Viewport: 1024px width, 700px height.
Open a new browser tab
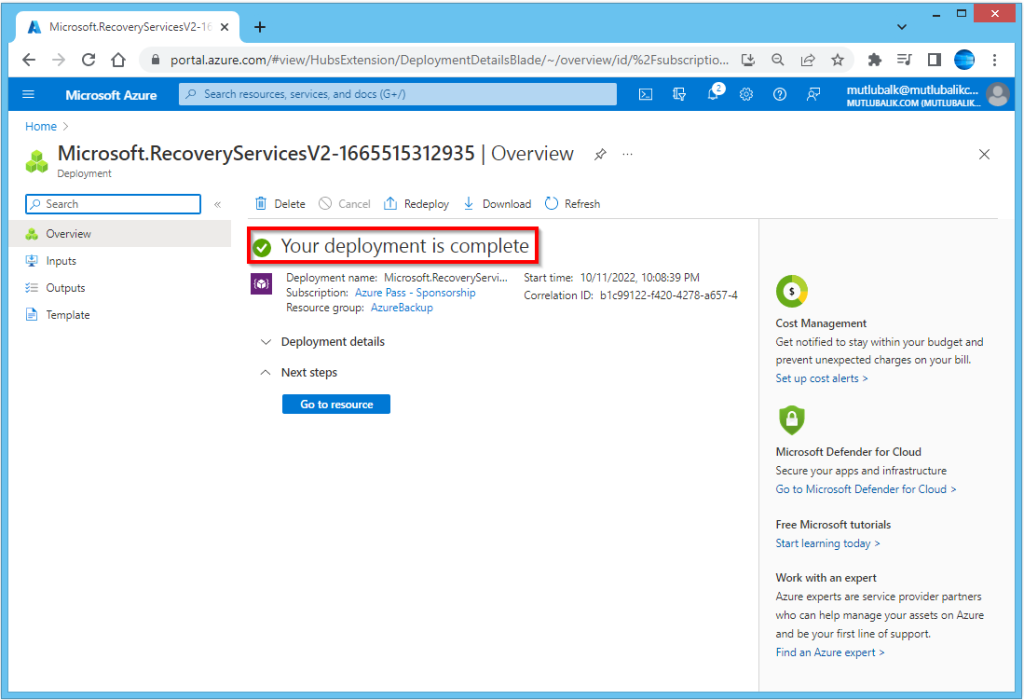click(x=260, y=27)
